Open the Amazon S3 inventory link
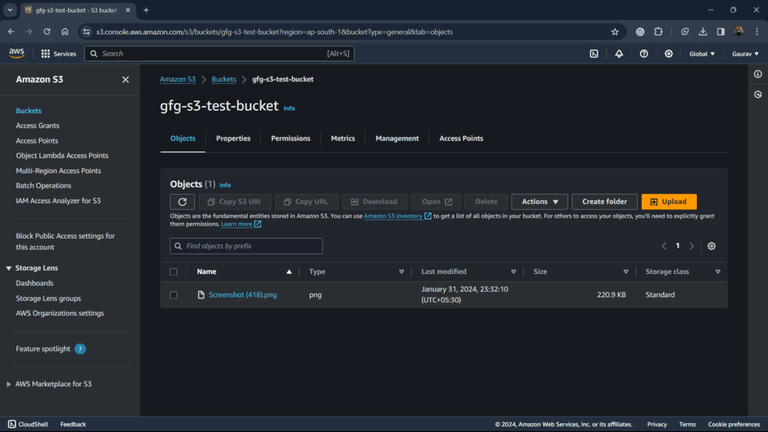 (397, 216)
